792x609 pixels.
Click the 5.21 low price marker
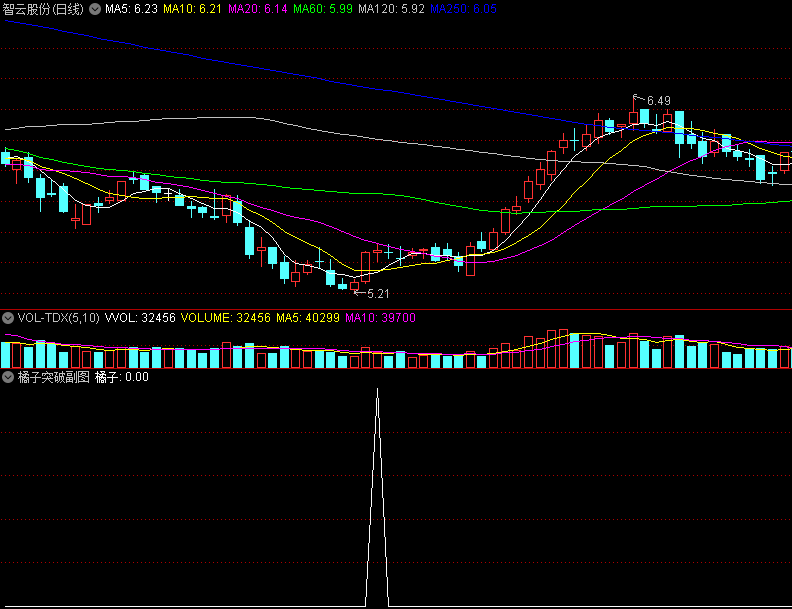pos(378,293)
